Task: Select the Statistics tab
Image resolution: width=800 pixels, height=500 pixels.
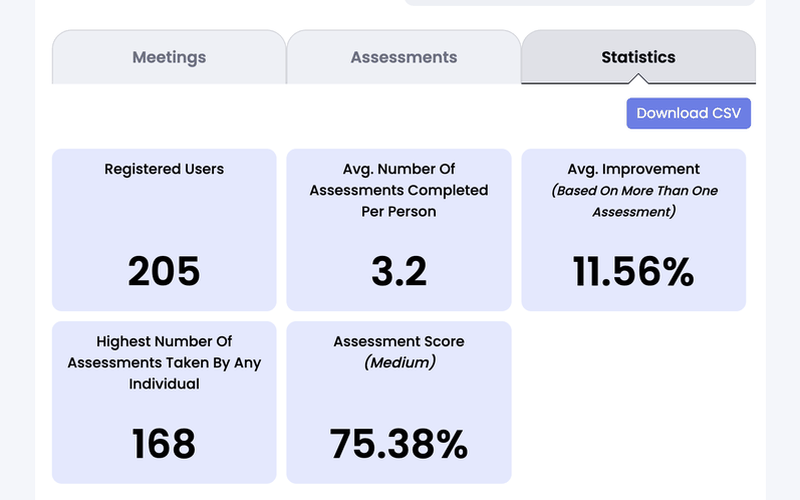Action: pos(638,57)
